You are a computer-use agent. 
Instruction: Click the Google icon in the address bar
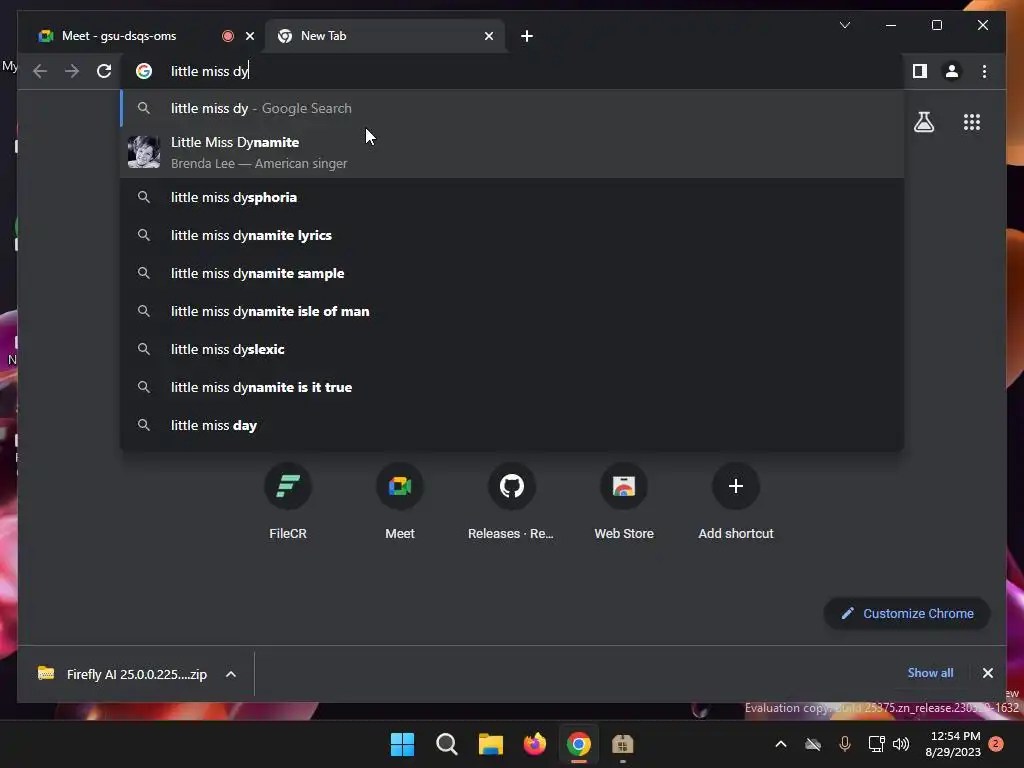coord(144,71)
